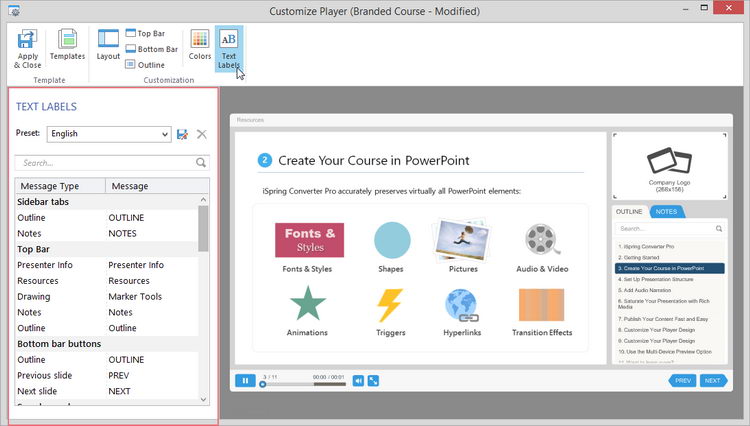Select the Previous slide row
Screen dimensions: 750x426
point(107,375)
